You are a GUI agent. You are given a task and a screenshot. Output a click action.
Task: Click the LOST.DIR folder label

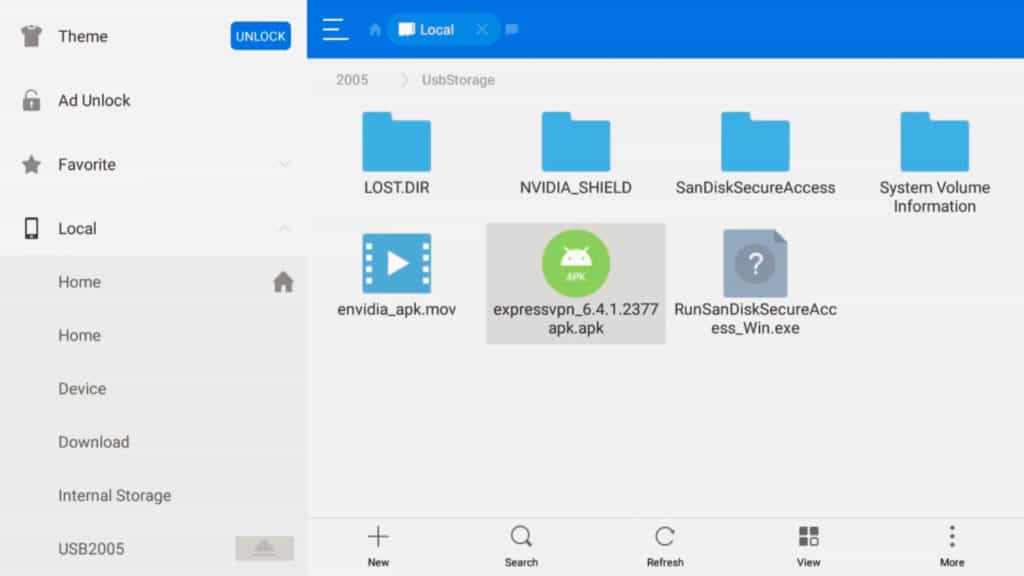pyautogui.click(x=396, y=187)
